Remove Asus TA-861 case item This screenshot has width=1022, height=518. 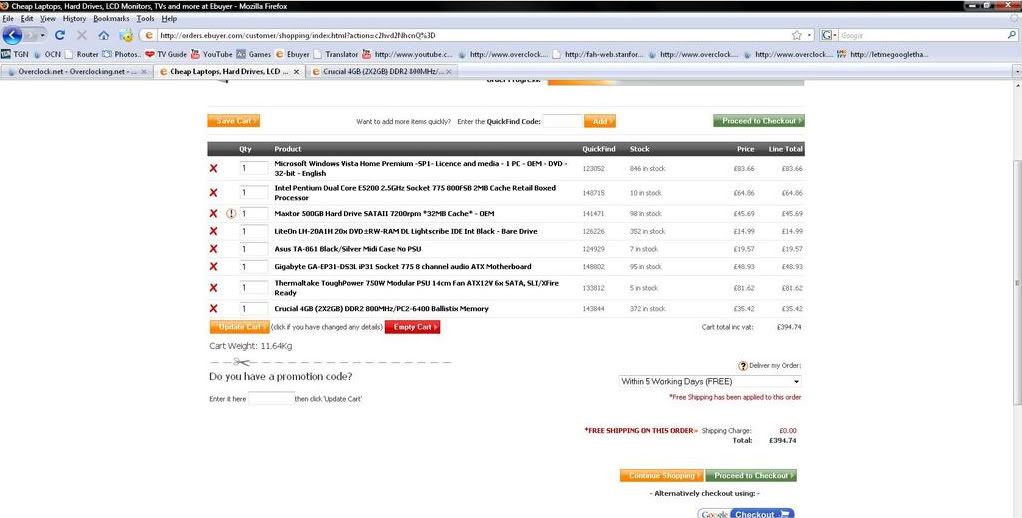(x=213, y=248)
